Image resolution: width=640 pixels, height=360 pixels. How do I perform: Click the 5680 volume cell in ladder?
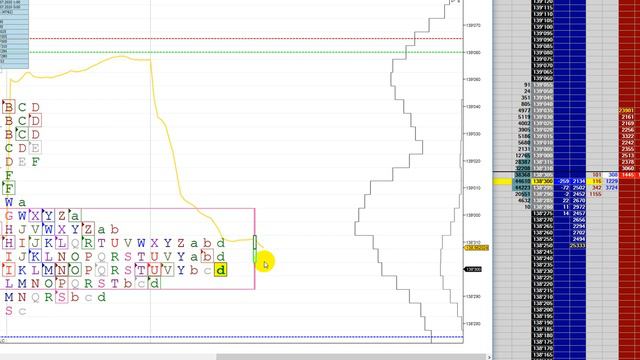coord(524,143)
